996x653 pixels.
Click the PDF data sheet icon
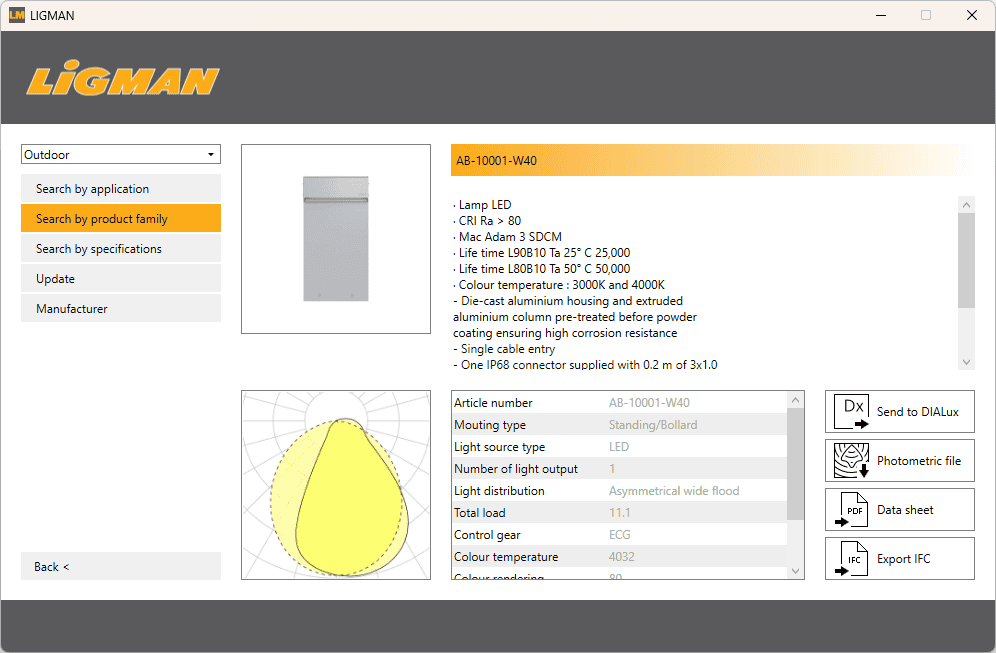coord(852,510)
